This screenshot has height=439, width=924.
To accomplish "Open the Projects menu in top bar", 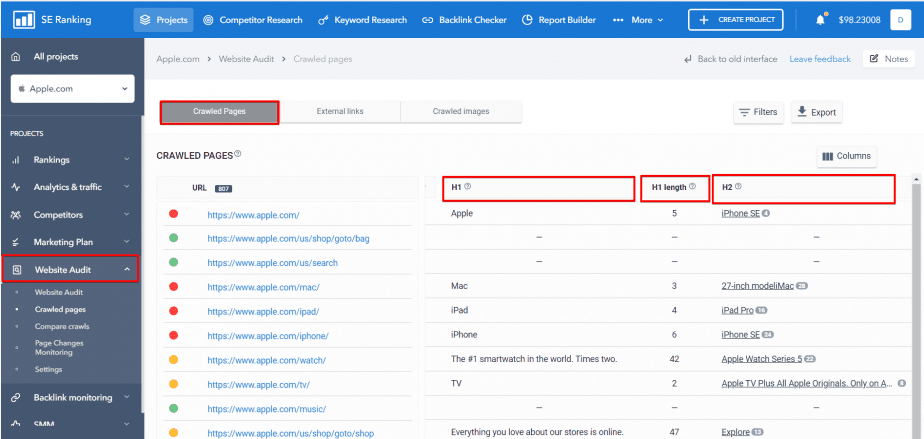I will coord(163,20).
